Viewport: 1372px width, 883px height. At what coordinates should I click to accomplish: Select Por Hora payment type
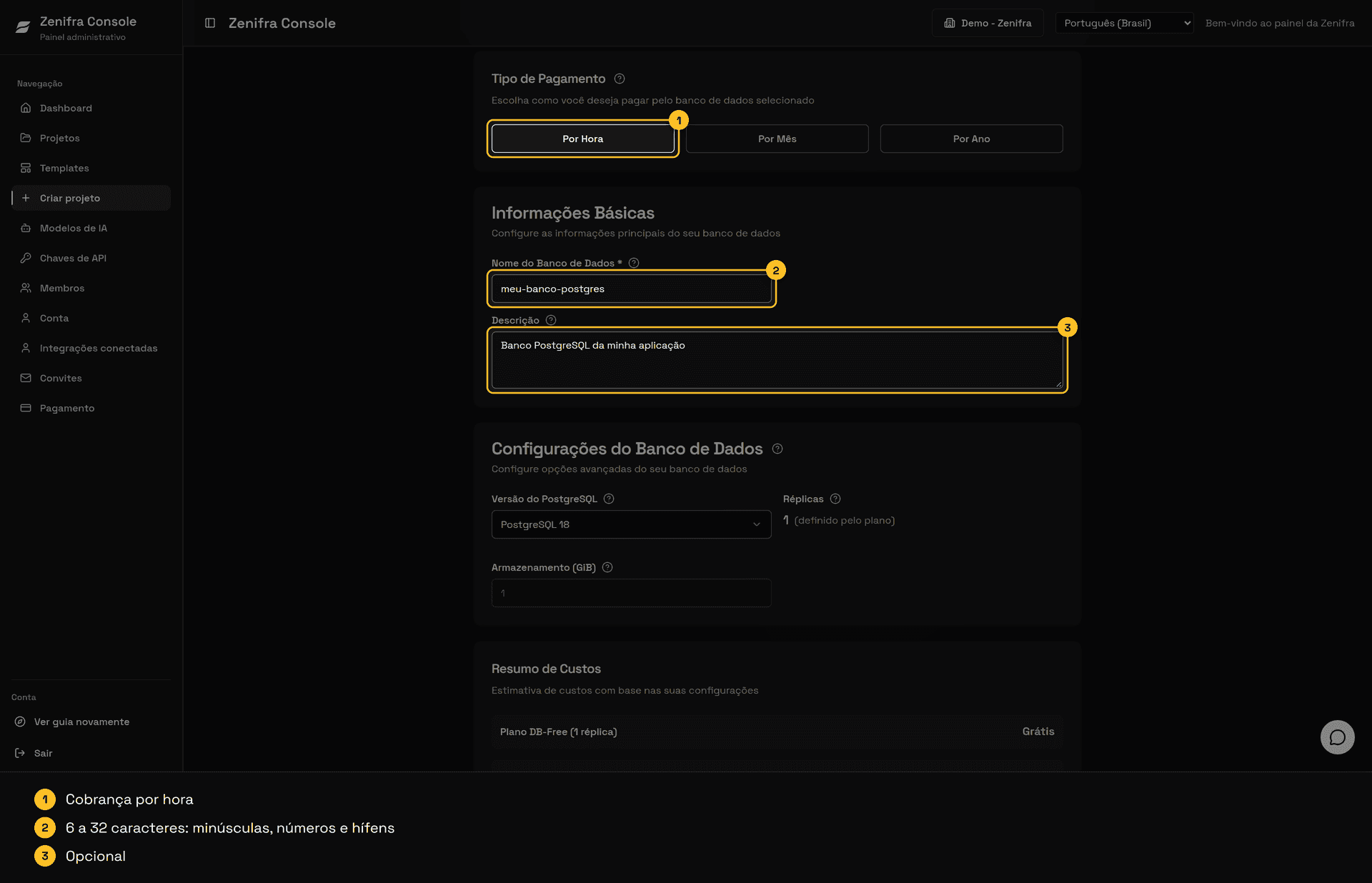(x=583, y=139)
